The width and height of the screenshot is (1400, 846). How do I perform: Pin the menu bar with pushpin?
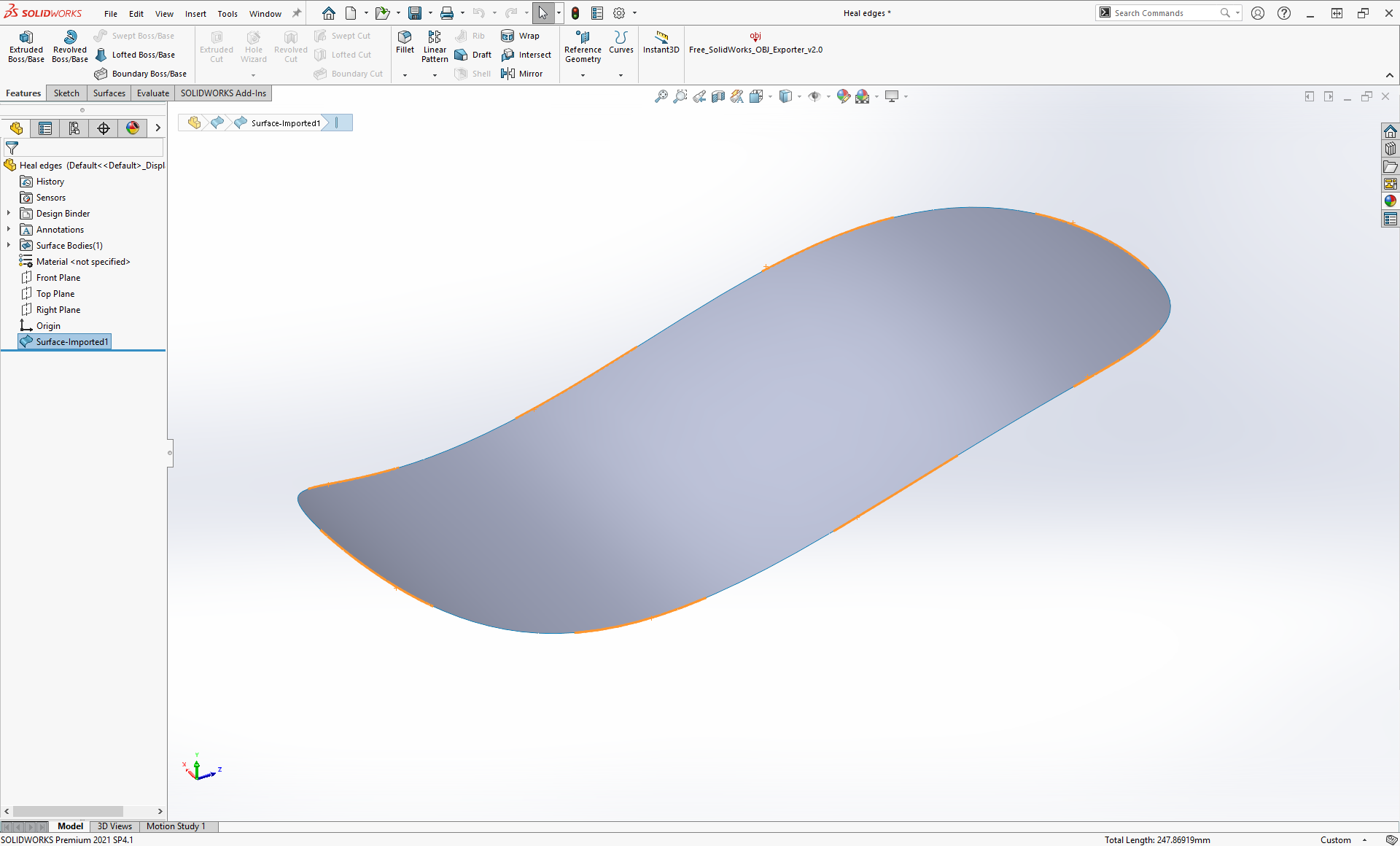[x=297, y=13]
